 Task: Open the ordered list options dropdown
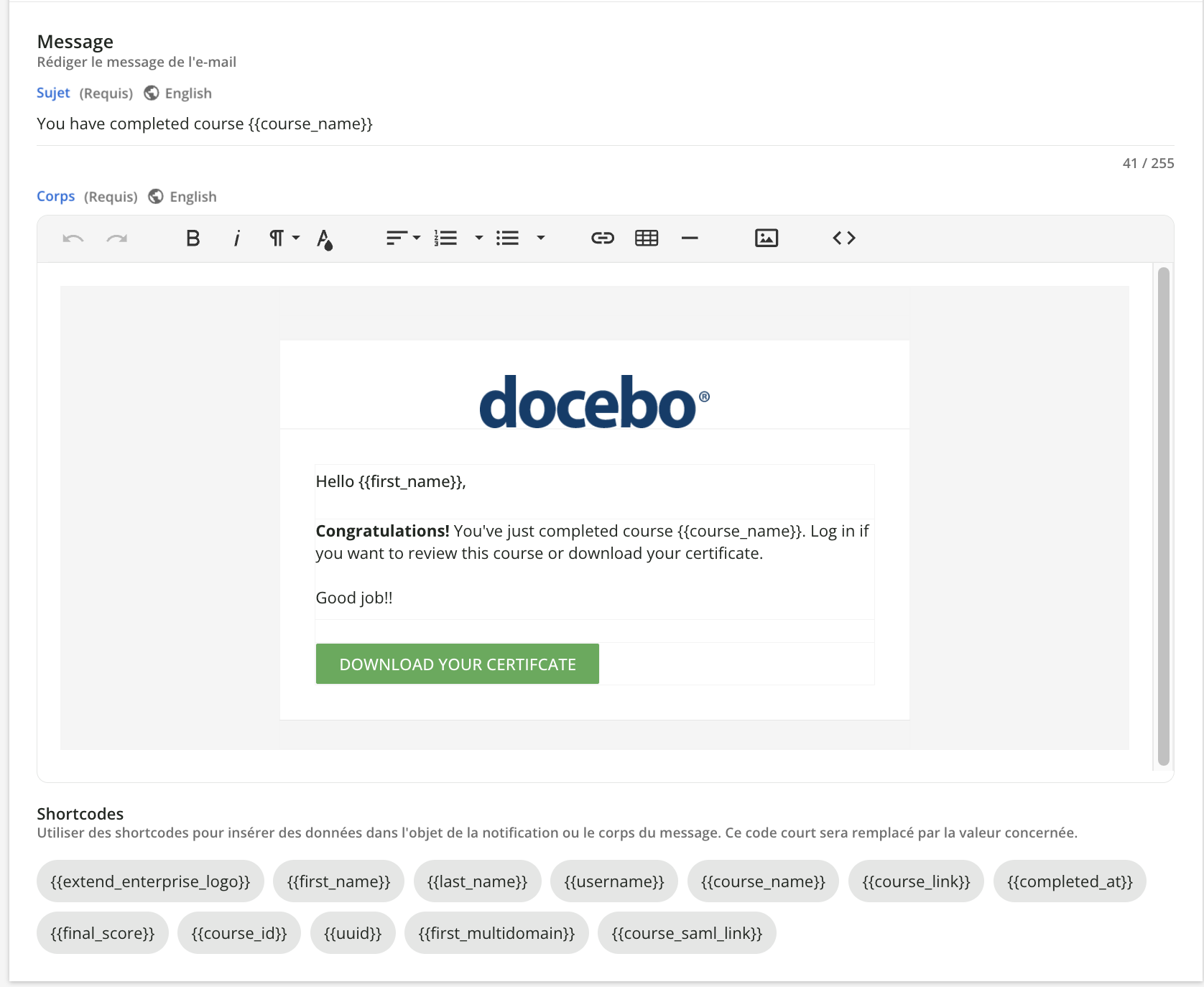(x=478, y=238)
